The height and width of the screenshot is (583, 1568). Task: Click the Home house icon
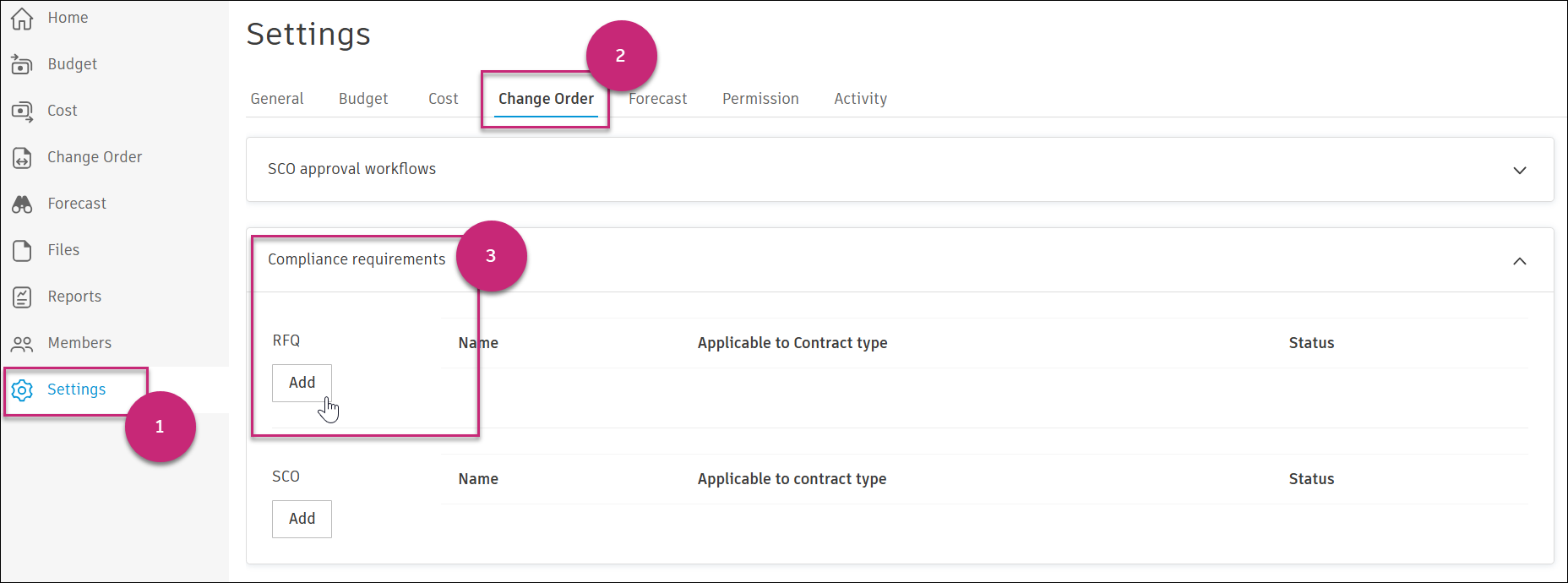pos(22,18)
